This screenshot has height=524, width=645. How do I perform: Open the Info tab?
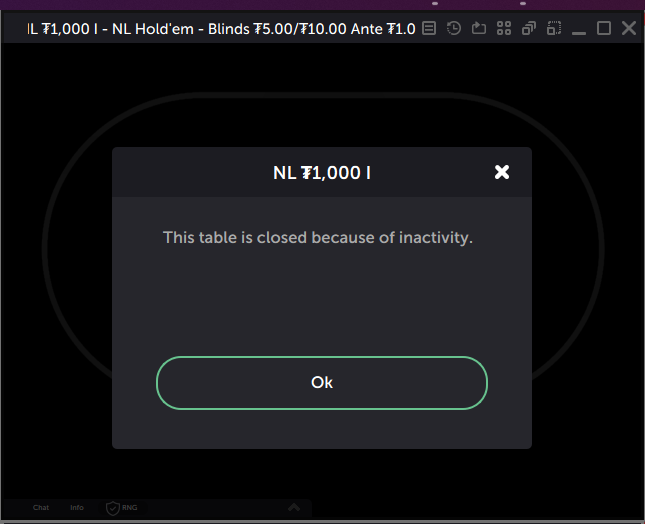click(77, 508)
